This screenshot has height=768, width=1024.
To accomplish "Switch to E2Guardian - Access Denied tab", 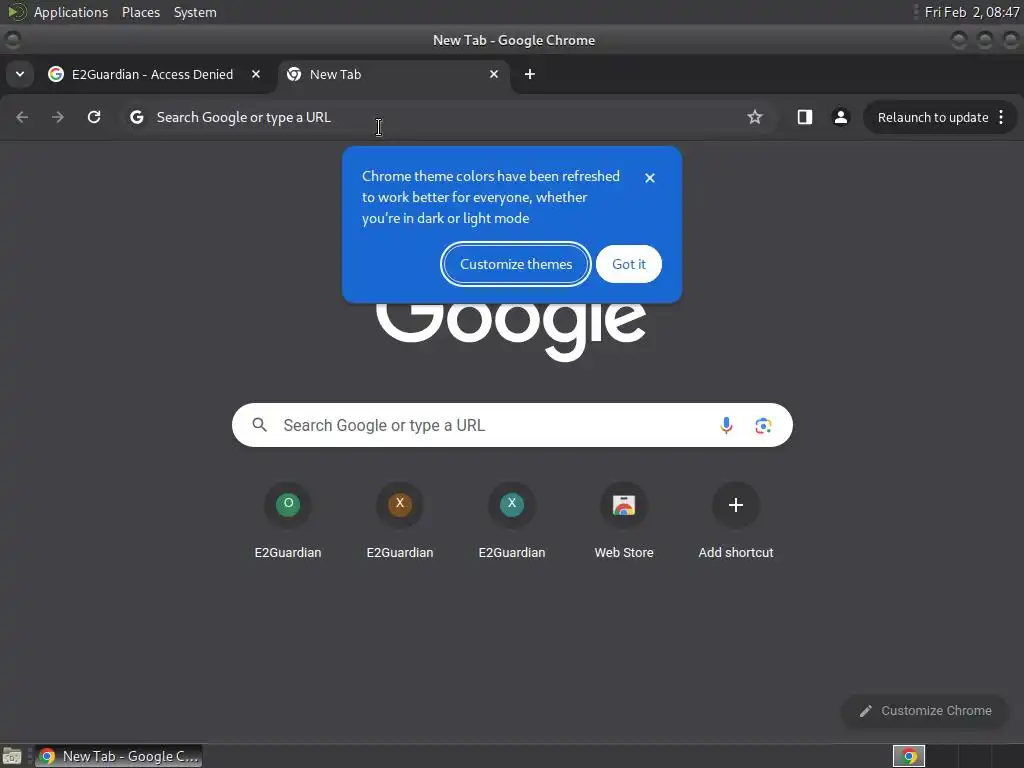I will (x=152, y=74).
